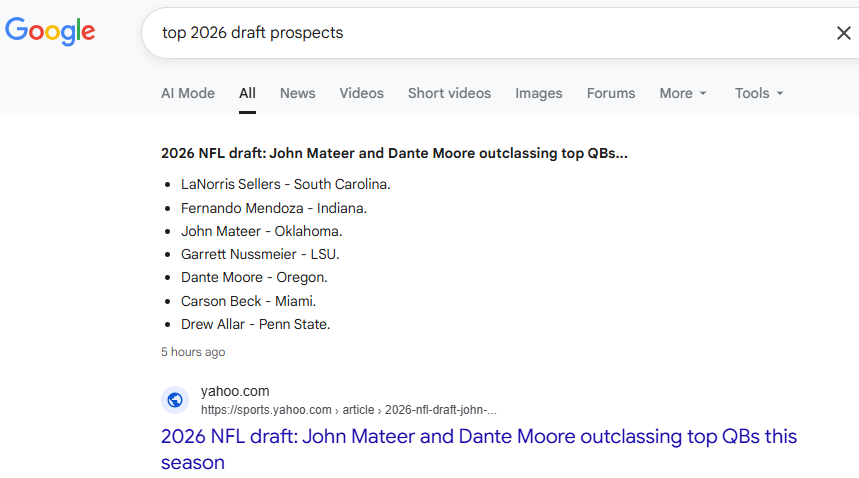Click the Google logo
This screenshot has width=859, height=478.
[x=50, y=31]
